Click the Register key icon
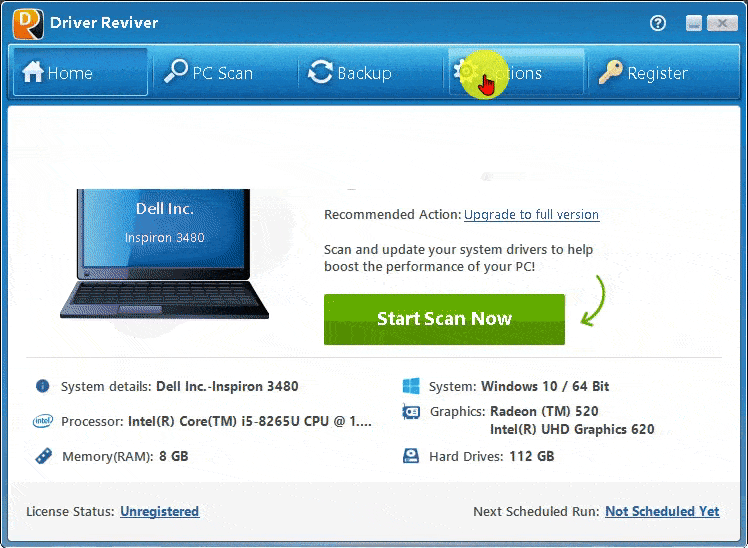 [610, 72]
